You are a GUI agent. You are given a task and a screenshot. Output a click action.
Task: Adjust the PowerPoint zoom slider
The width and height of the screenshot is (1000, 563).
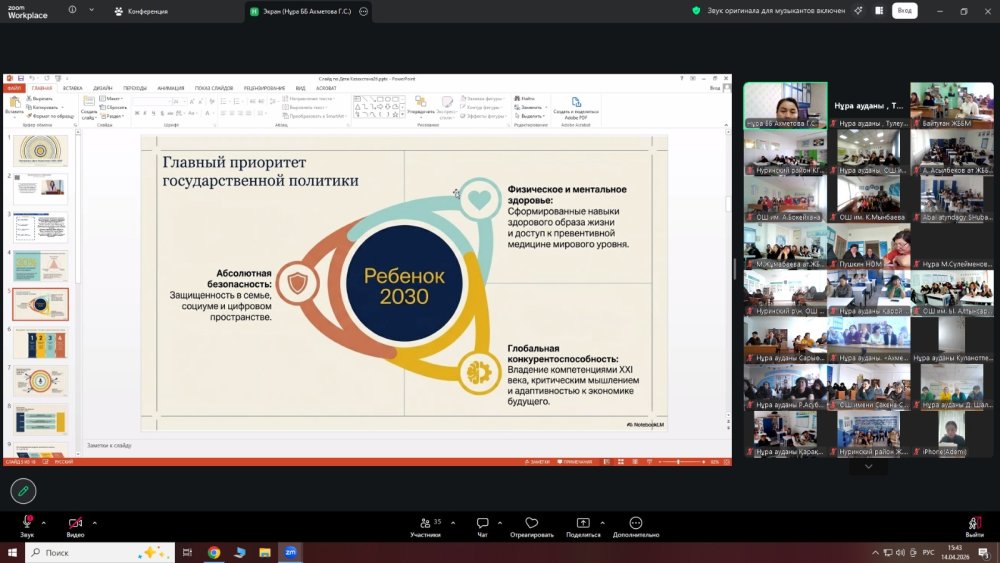680,462
